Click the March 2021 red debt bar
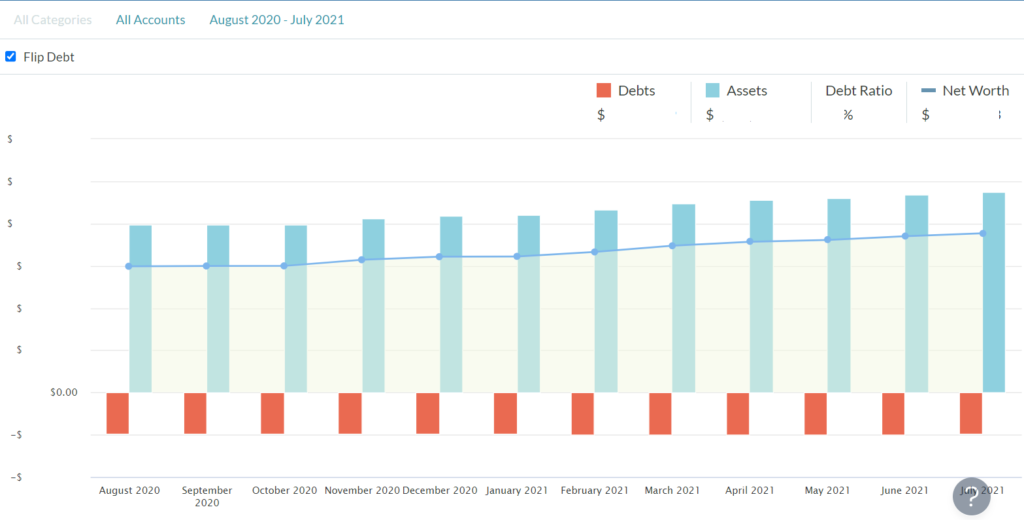The height and width of the screenshot is (520, 1024). (660, 414)
